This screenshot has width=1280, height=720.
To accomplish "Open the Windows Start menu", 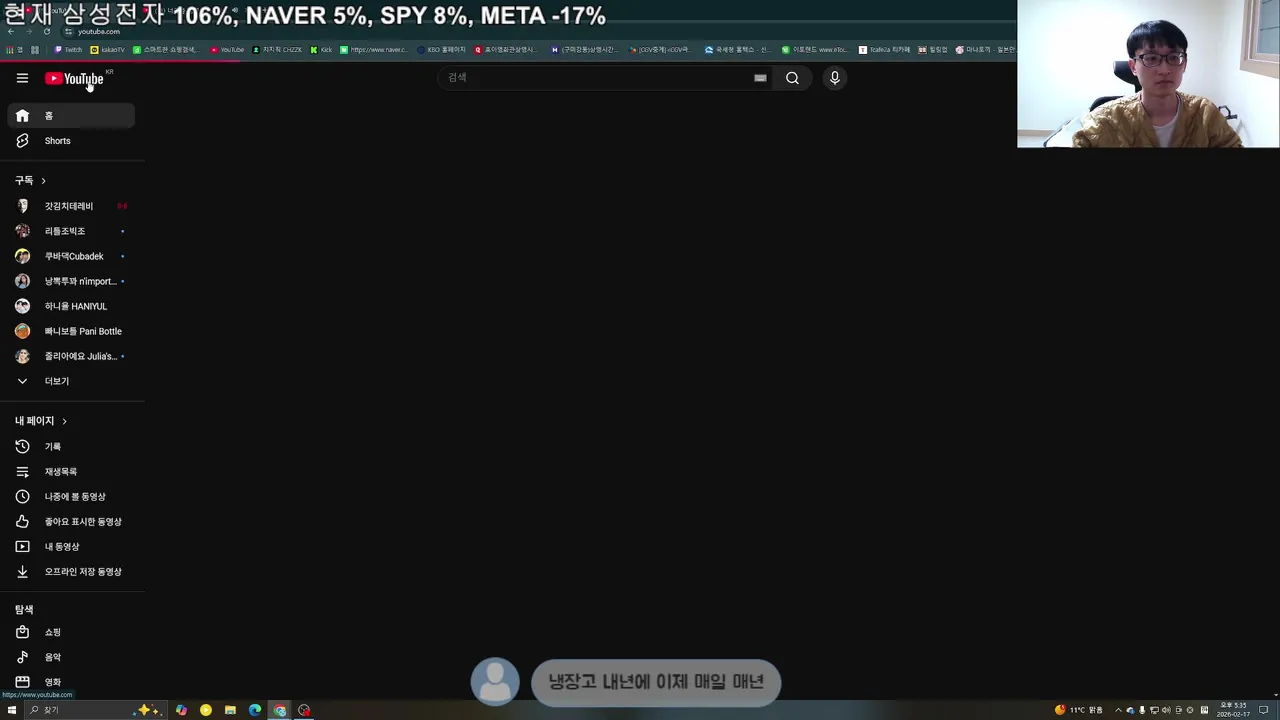I will click(11, 710).
